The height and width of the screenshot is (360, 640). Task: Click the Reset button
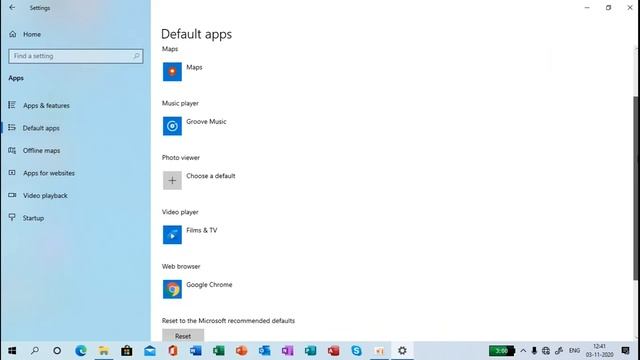(183, 336)
